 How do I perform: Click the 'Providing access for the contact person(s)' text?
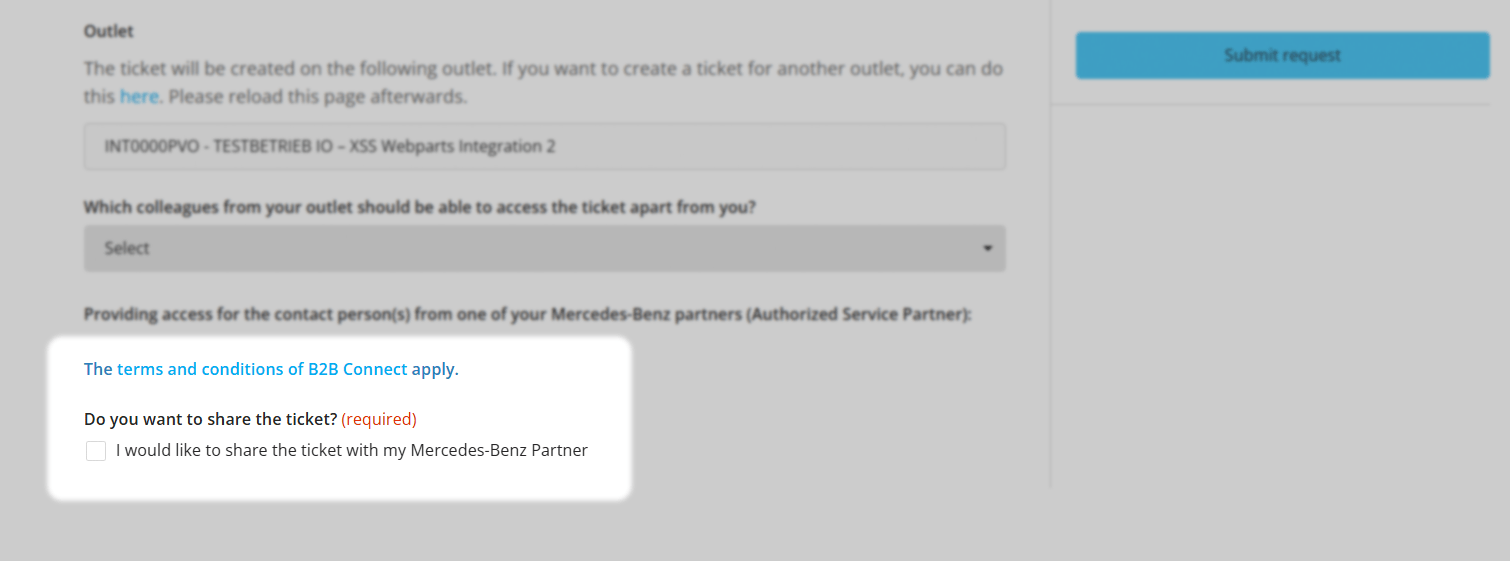click(x=527, y=314)
